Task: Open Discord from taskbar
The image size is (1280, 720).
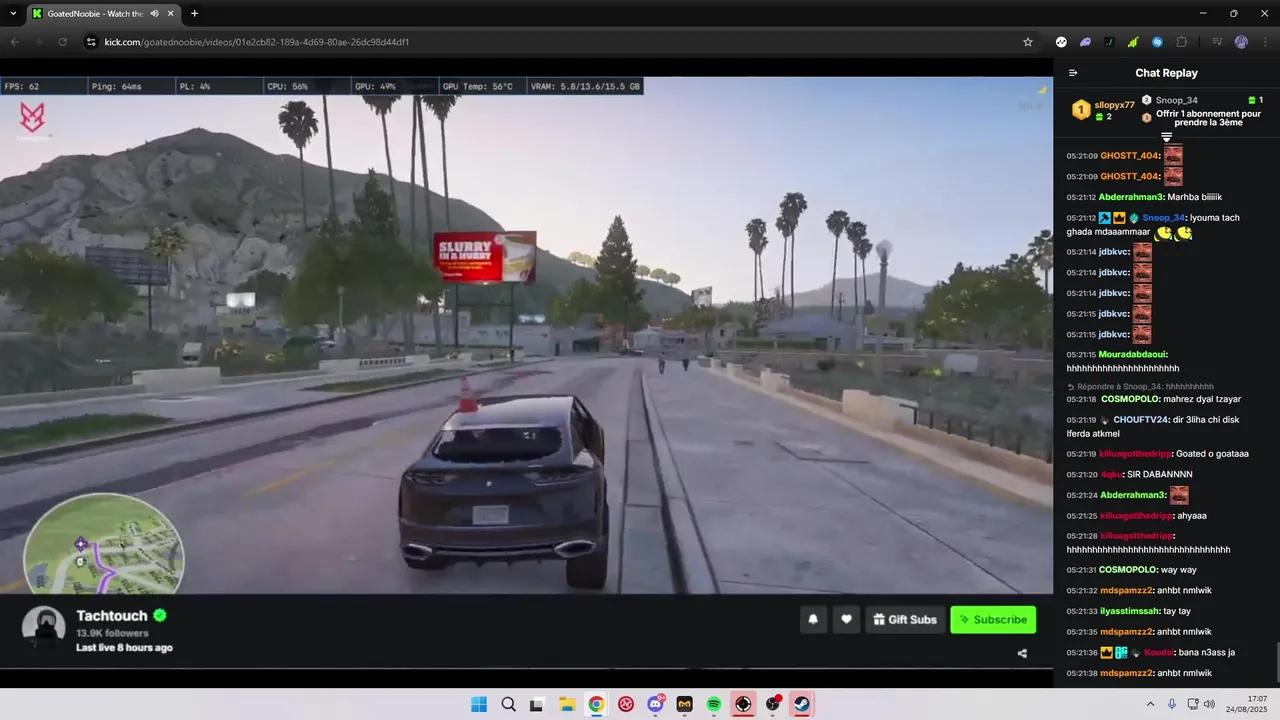Action: click(655, 704)
